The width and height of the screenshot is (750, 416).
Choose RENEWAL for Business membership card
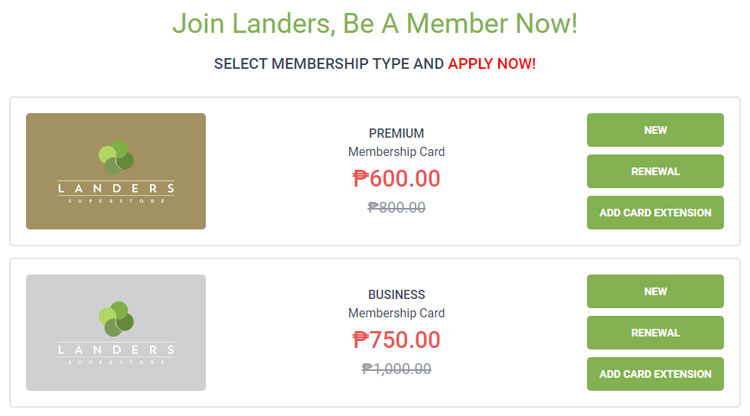[655, 332]
